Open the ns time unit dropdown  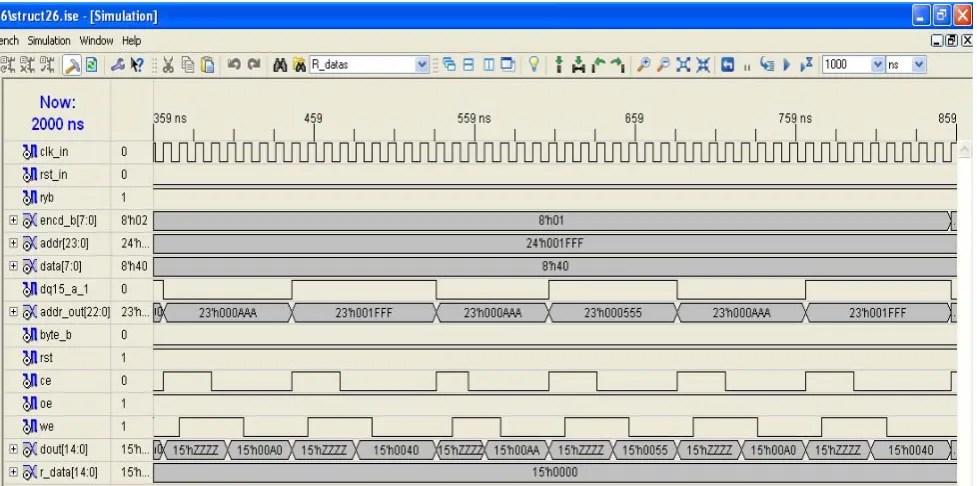(919, 64)
